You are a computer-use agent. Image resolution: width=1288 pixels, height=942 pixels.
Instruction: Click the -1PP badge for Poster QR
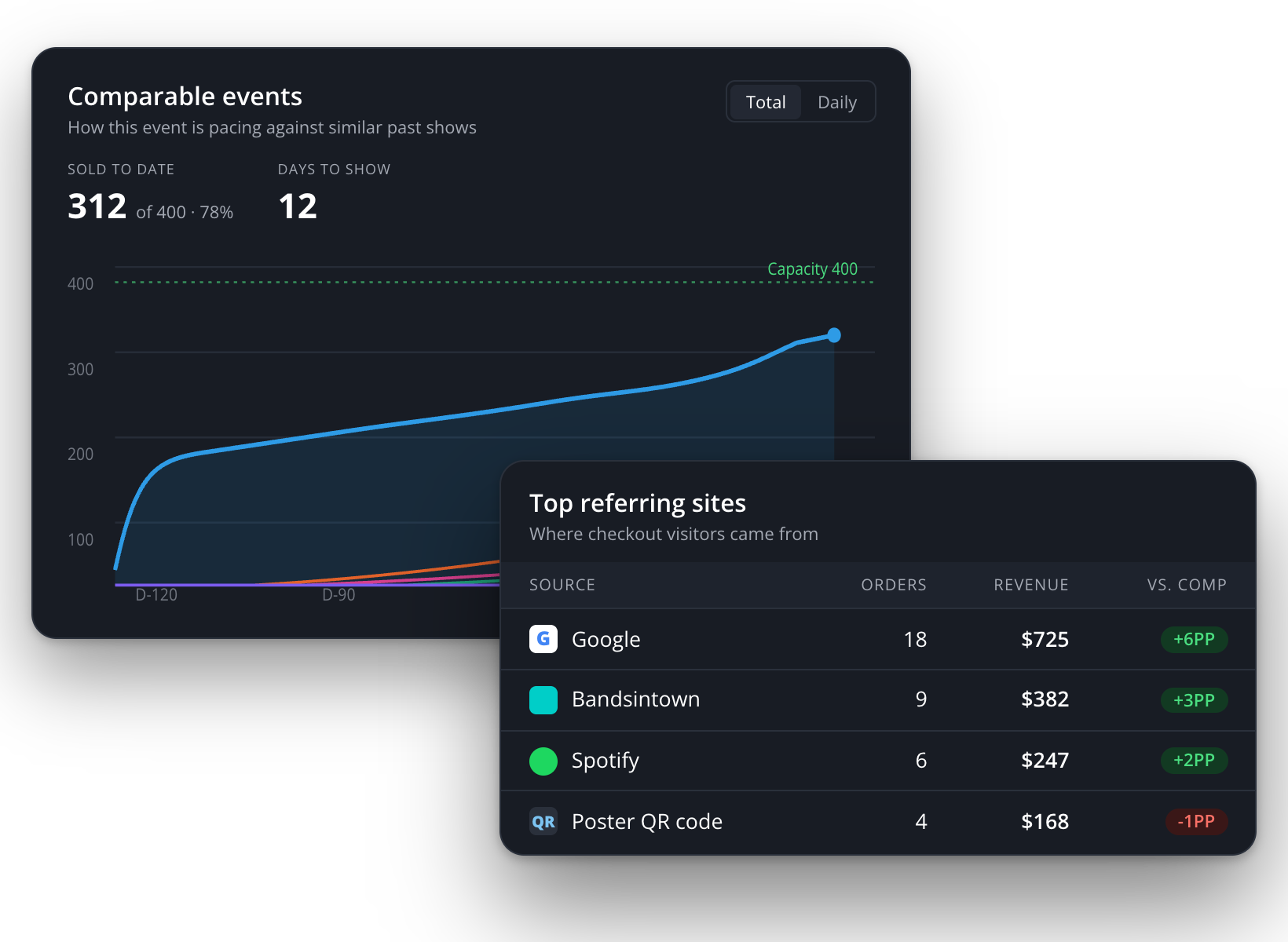(1196, 821)
